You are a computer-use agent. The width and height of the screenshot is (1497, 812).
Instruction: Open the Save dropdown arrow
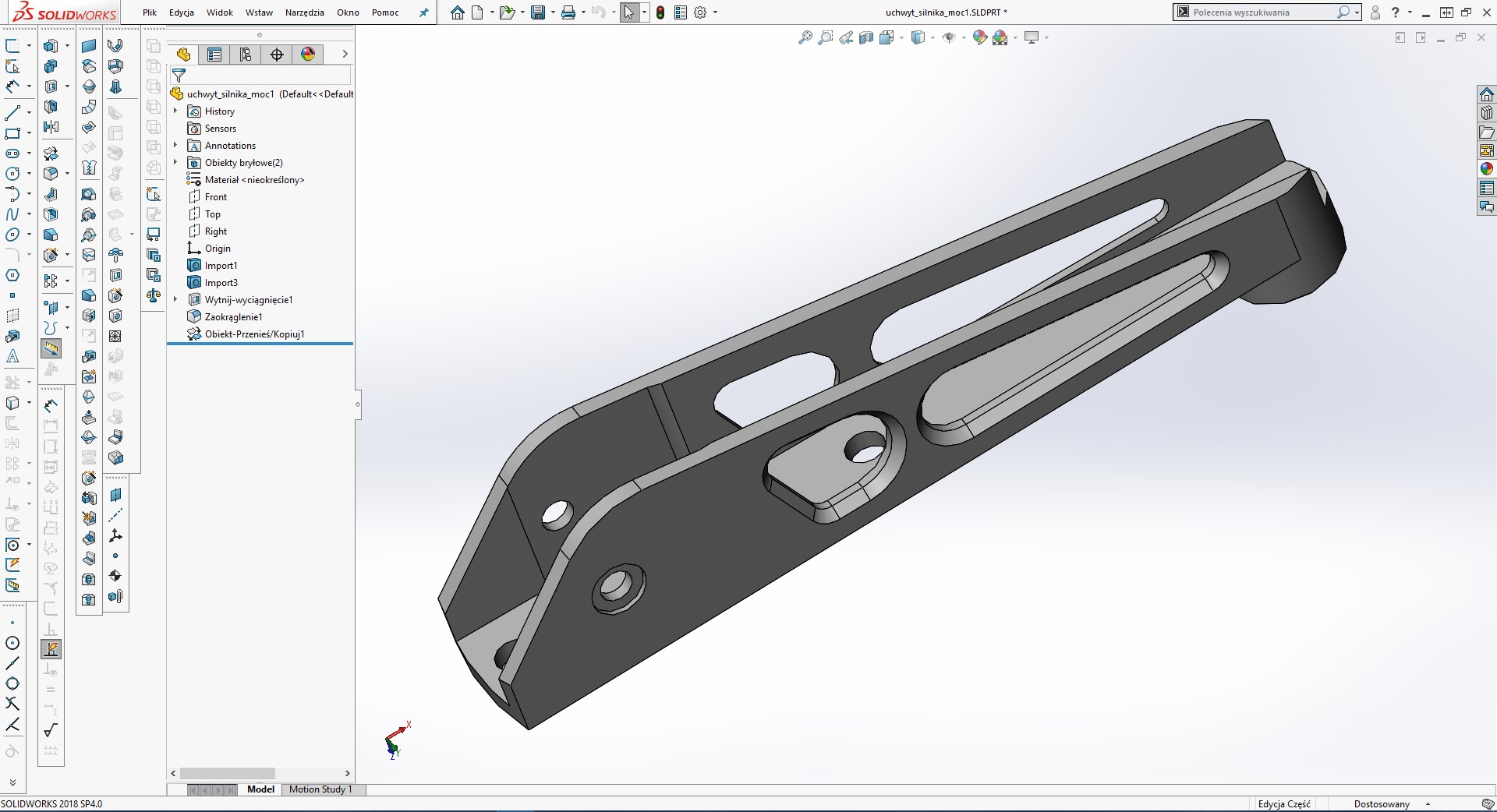point(553,12)
